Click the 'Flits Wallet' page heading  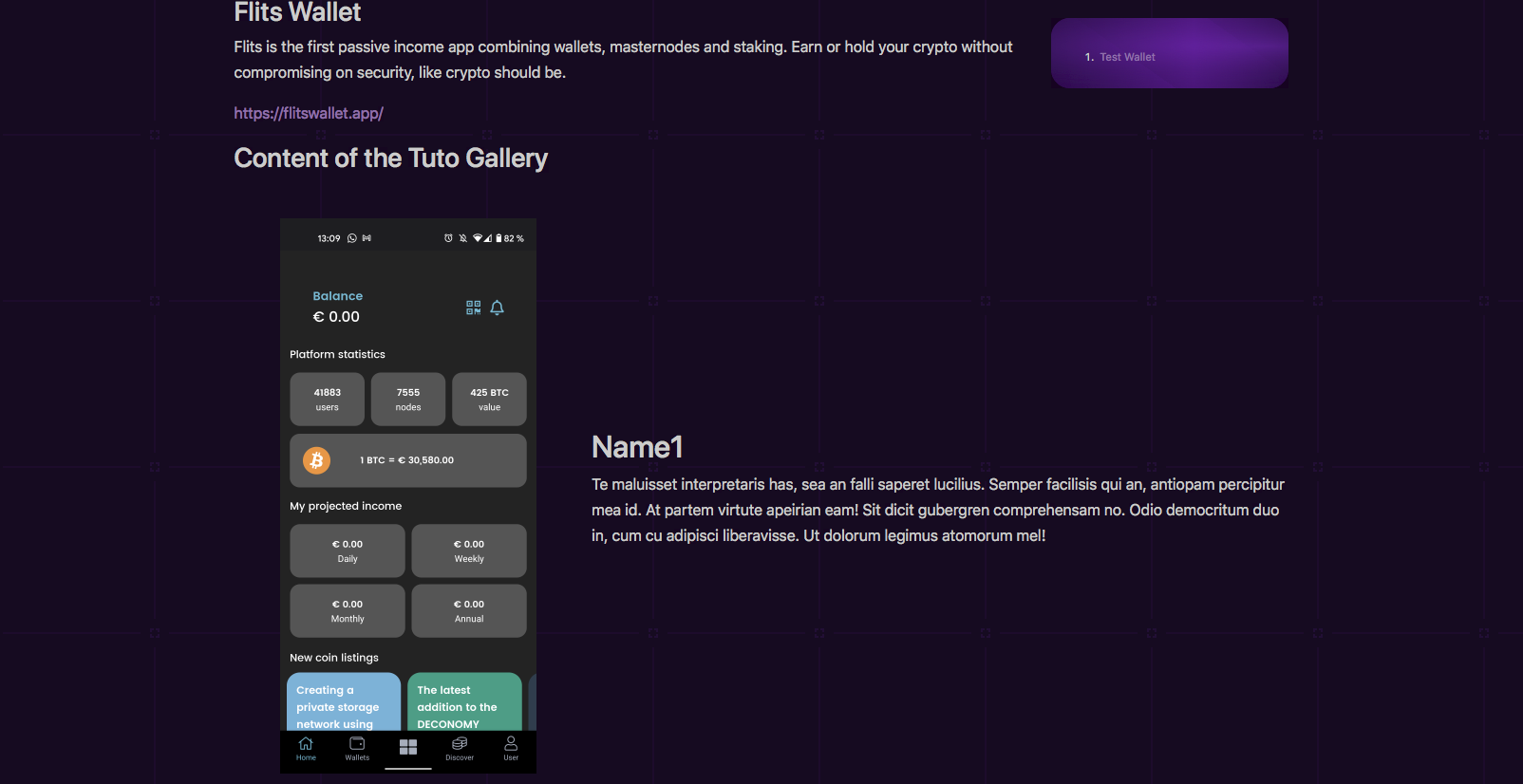297,12
